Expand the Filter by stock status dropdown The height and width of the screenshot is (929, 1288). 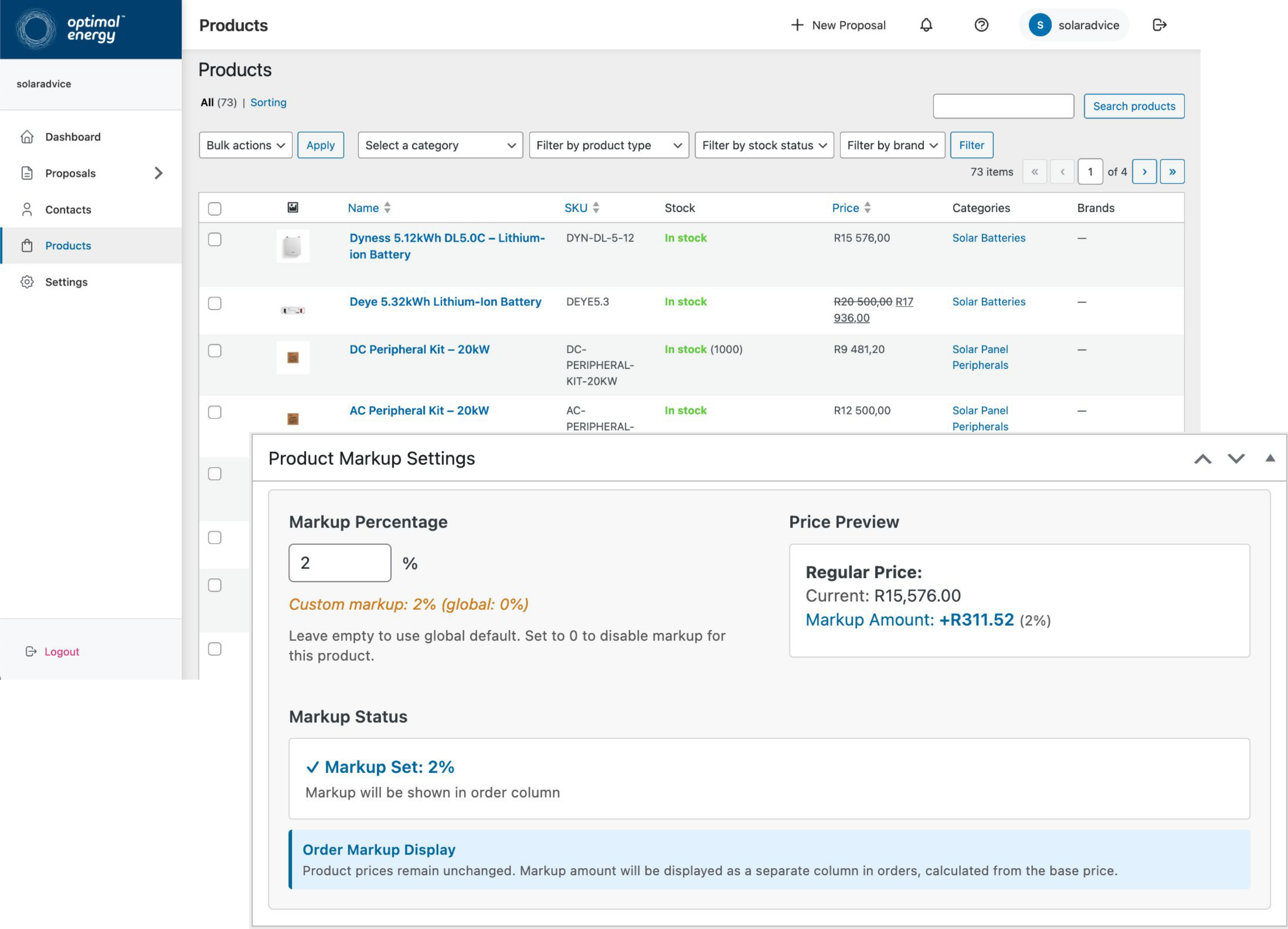[764, 145]
